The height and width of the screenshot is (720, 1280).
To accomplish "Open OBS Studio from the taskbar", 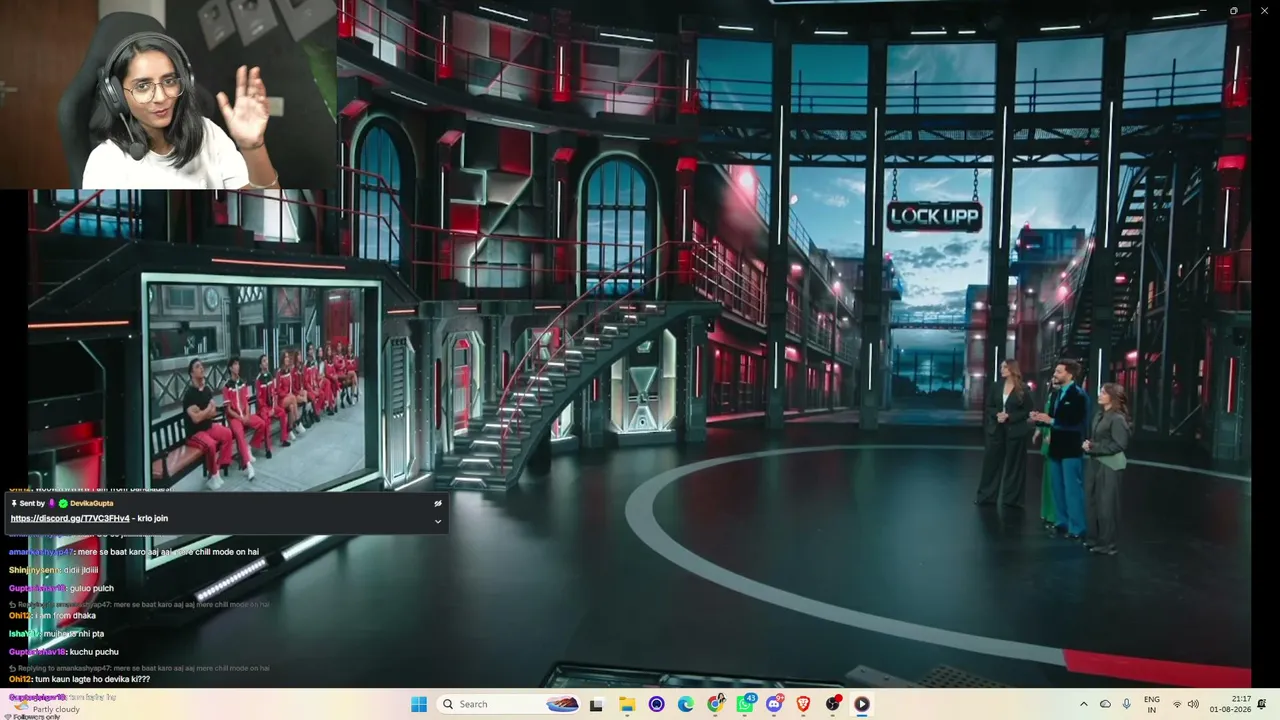I will point(833,704).
